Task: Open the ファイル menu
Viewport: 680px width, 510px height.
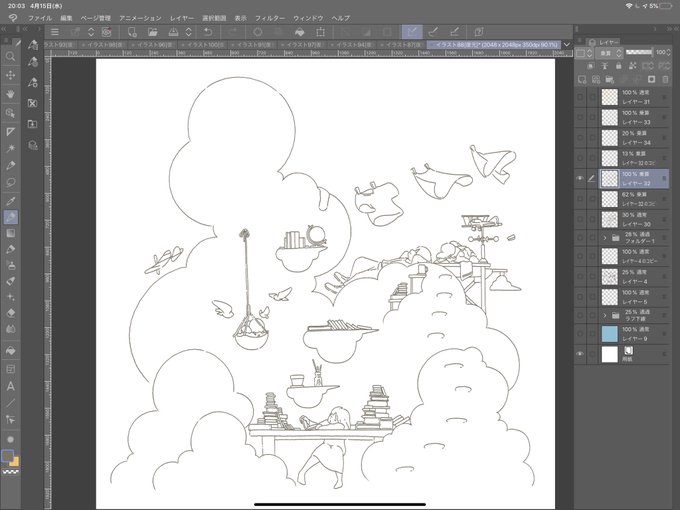Action: (x=40, y=18)
